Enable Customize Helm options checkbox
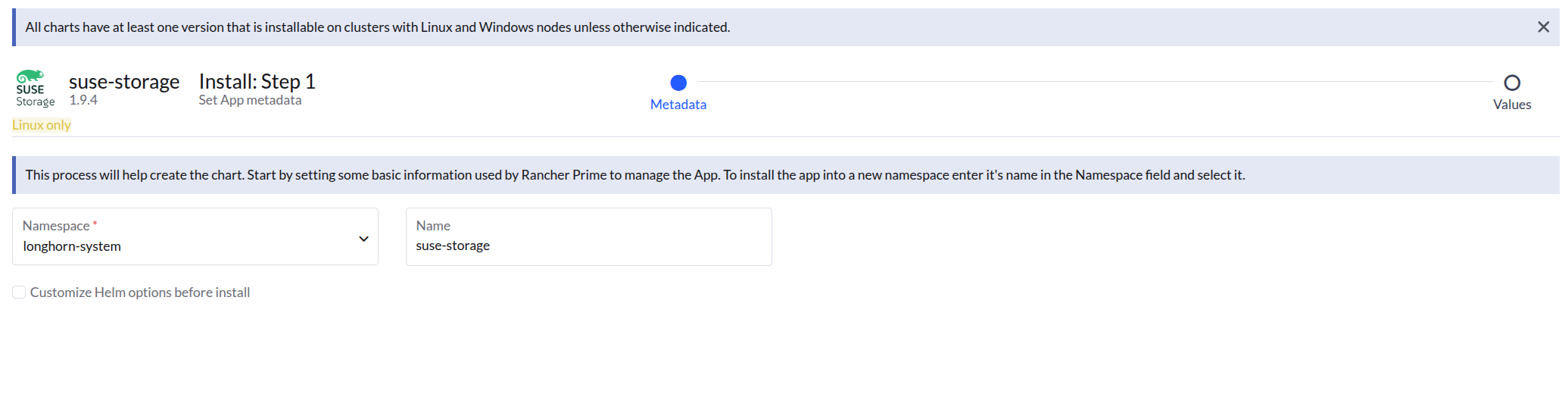 point(19,293)
